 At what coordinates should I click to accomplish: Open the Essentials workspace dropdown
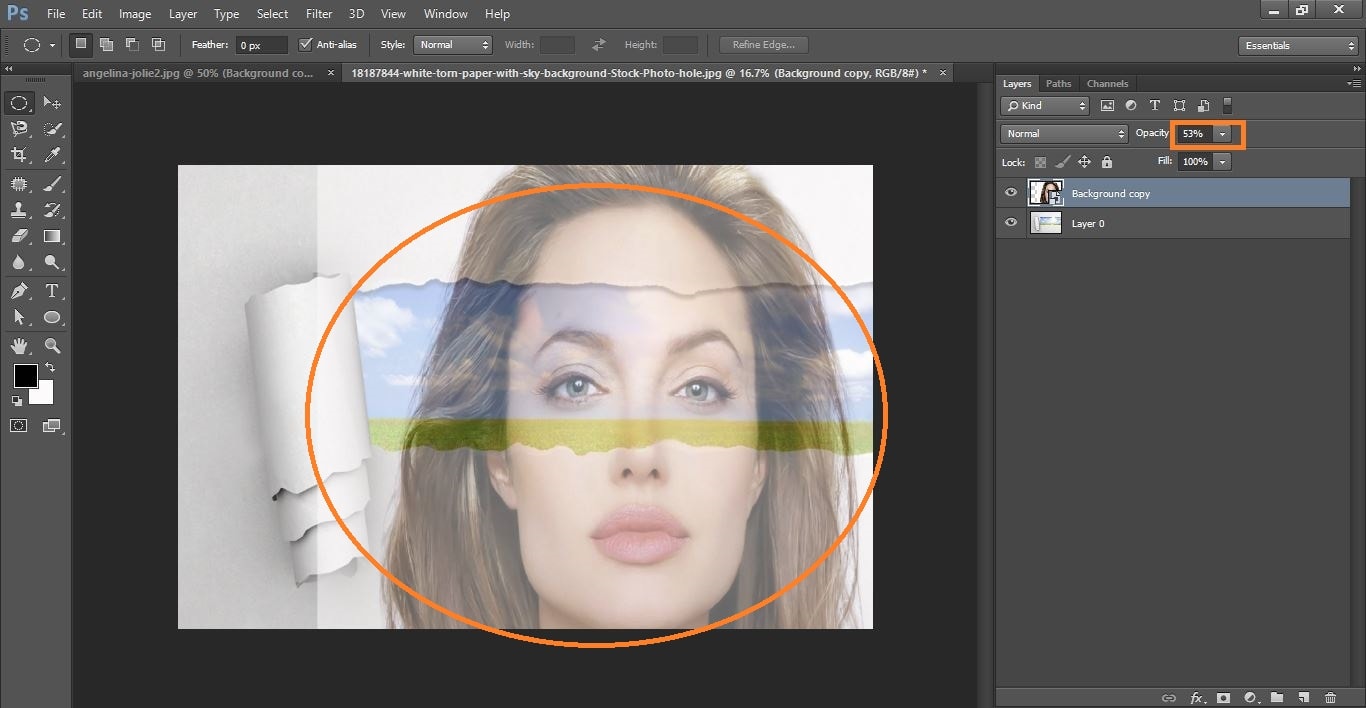click(x=1297, y=46)
